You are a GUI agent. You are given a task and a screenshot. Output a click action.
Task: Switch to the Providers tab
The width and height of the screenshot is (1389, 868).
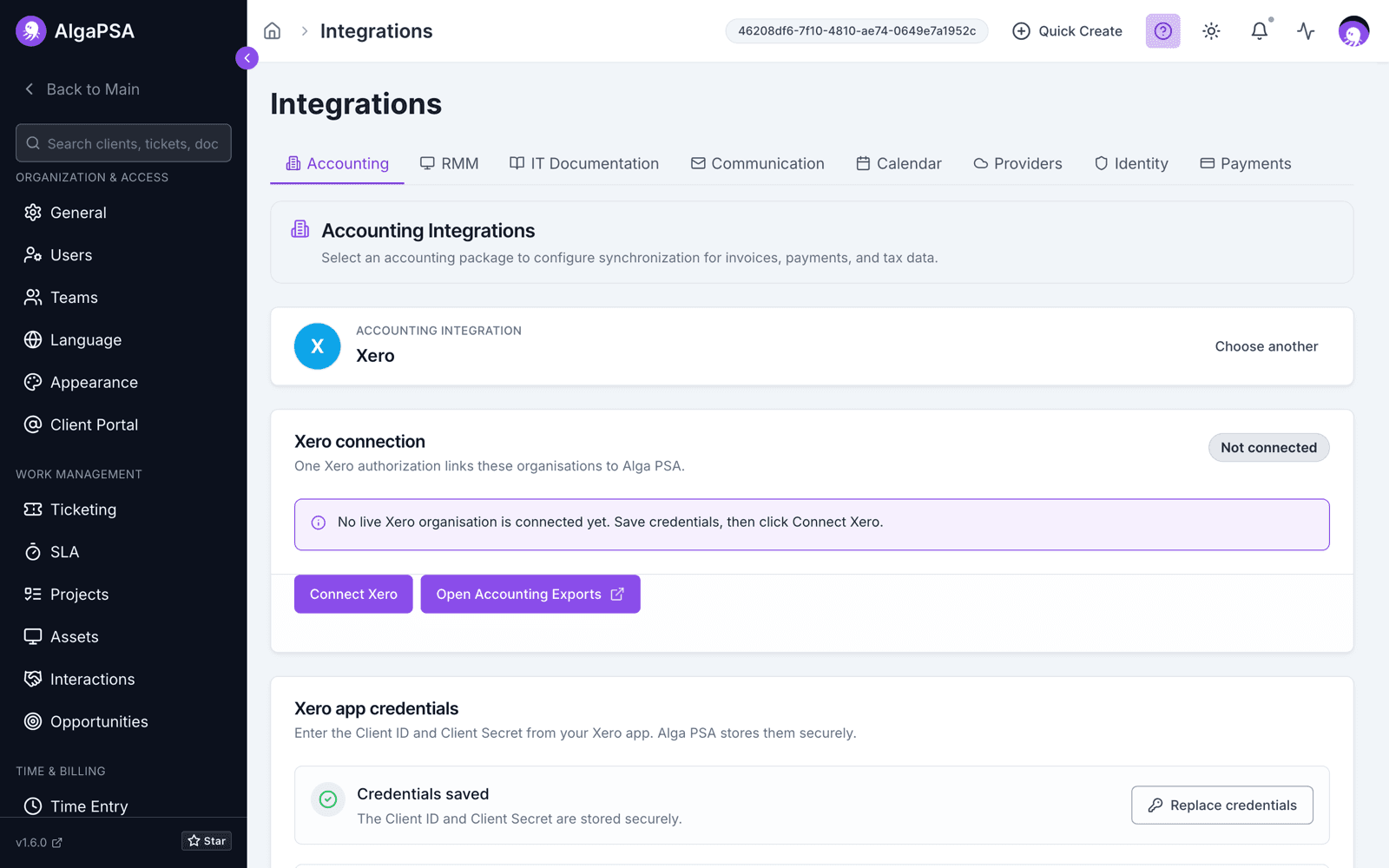click(1017, 164)
